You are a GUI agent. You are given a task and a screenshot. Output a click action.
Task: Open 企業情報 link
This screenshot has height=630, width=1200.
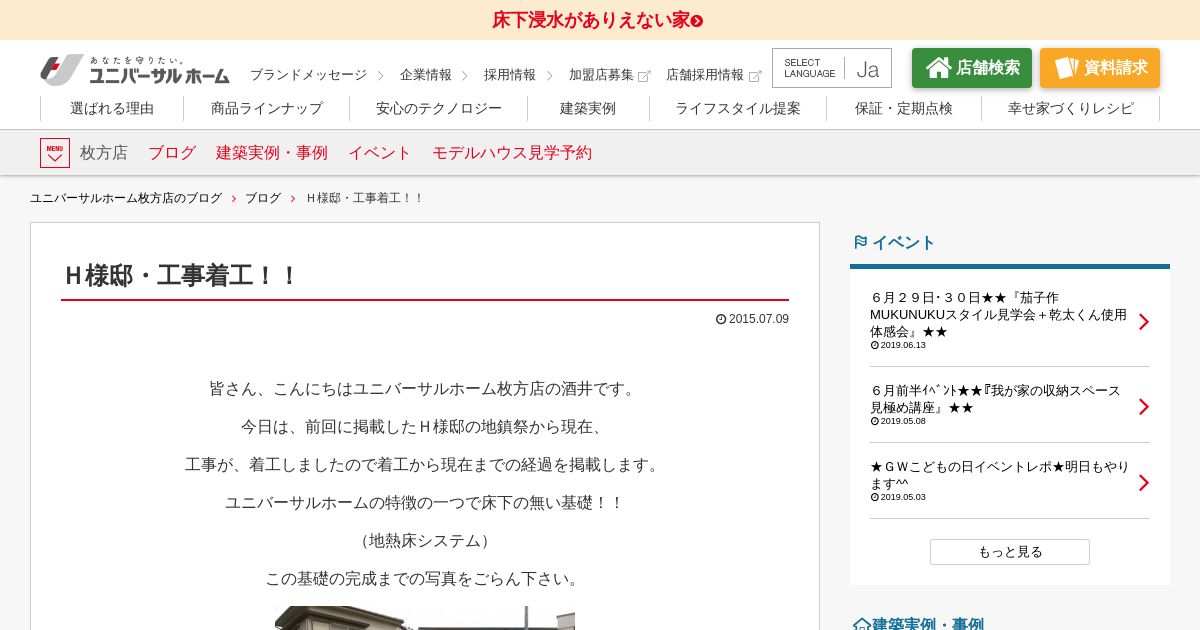(x=426, y=75)
